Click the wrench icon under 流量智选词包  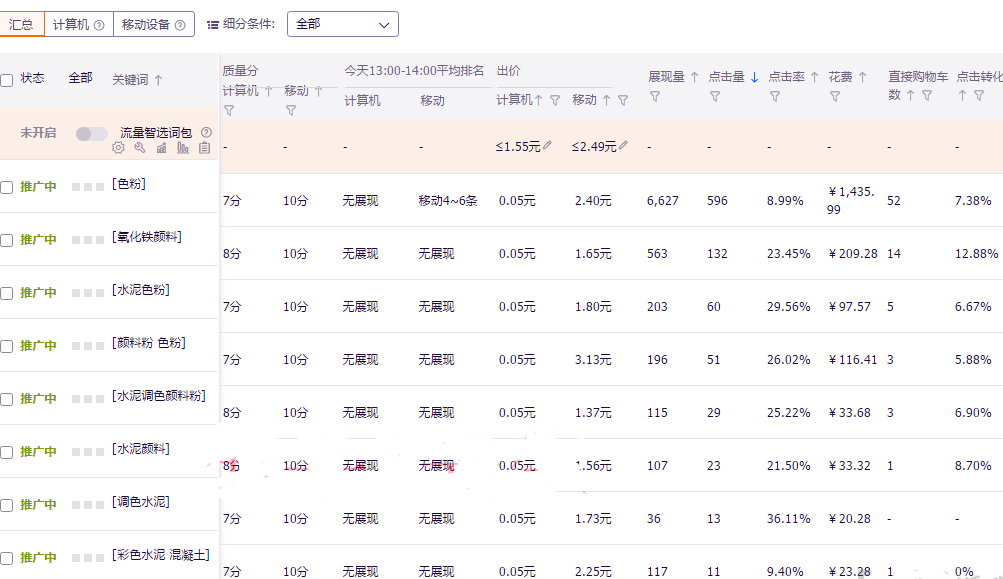(140, 148)
